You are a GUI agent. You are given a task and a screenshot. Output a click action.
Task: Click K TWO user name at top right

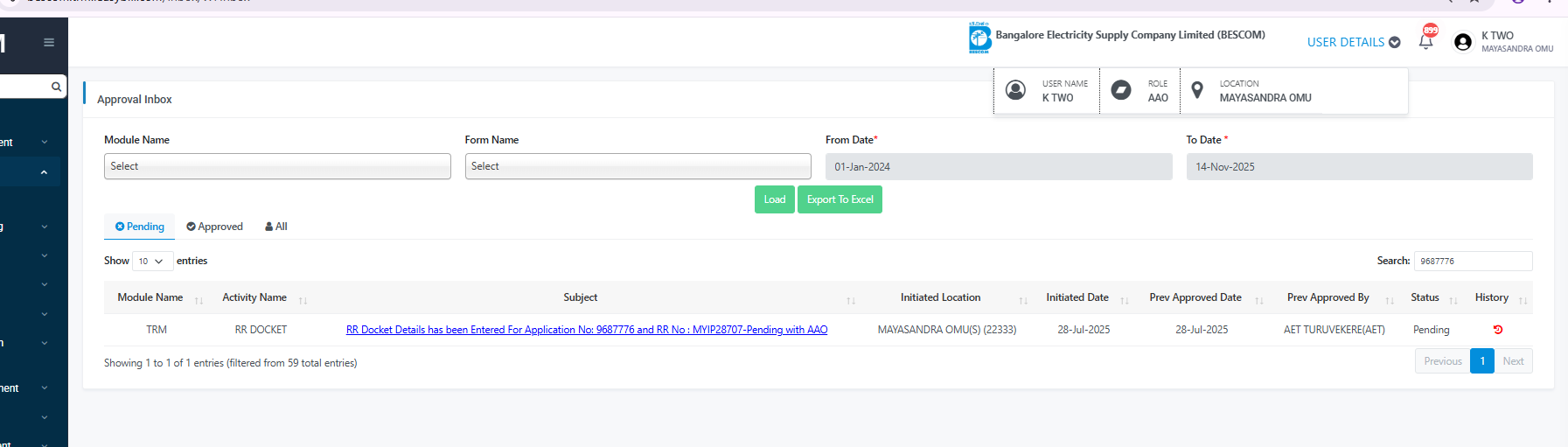point(1497,36)
